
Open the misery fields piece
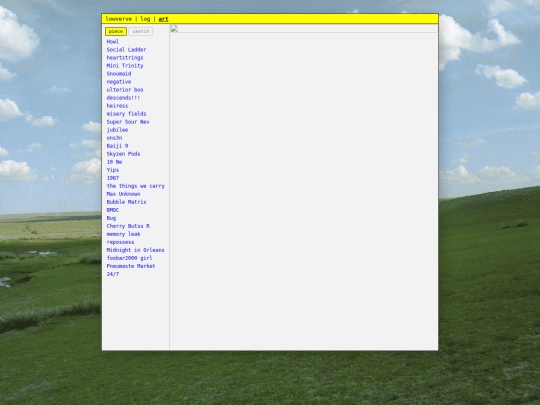[126, 114]
